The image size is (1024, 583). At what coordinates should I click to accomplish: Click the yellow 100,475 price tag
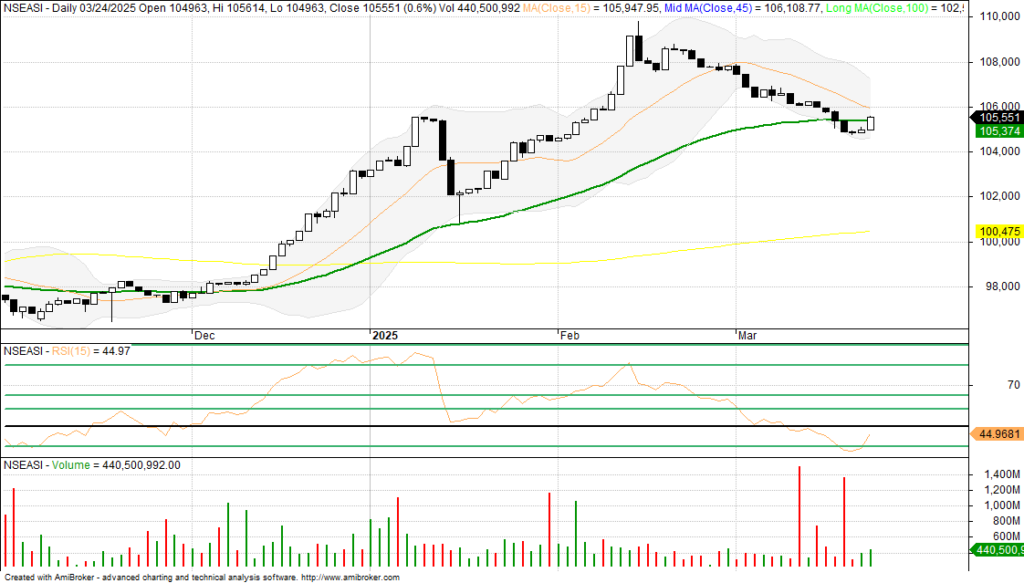click(x=997, y=232)
